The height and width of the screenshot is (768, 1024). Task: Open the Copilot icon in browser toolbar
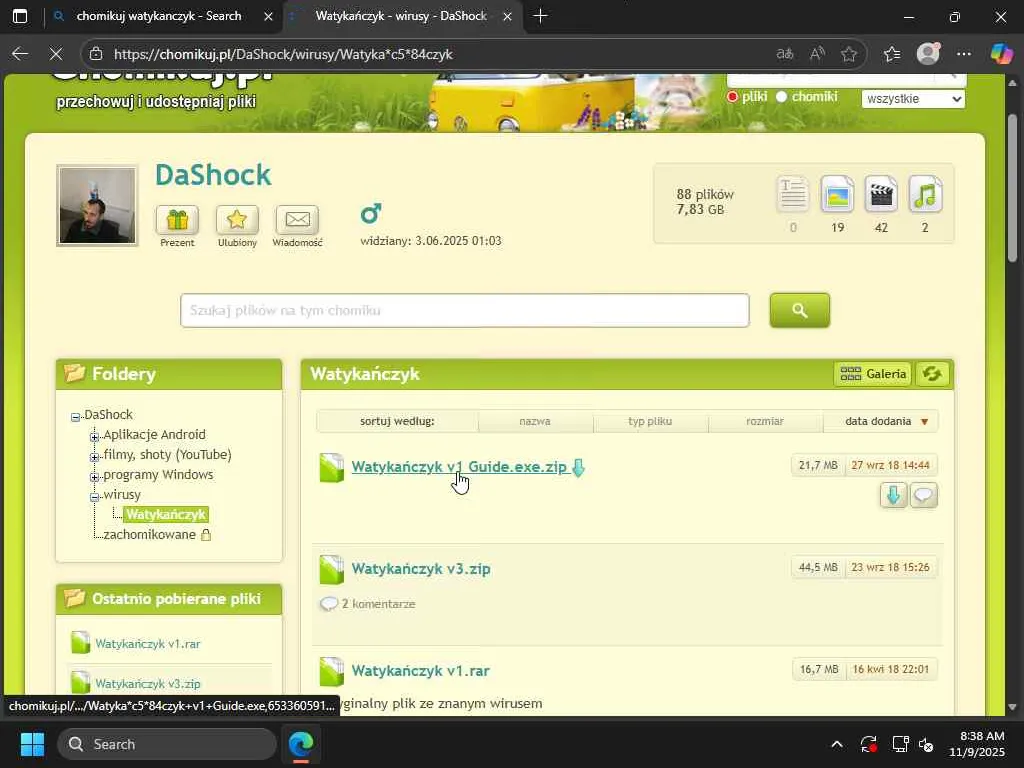(1001, 54)
